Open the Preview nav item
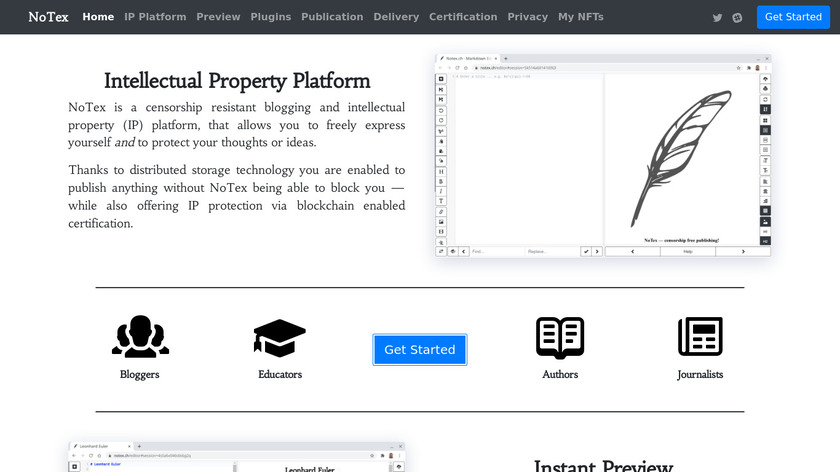 pos(218,17)
